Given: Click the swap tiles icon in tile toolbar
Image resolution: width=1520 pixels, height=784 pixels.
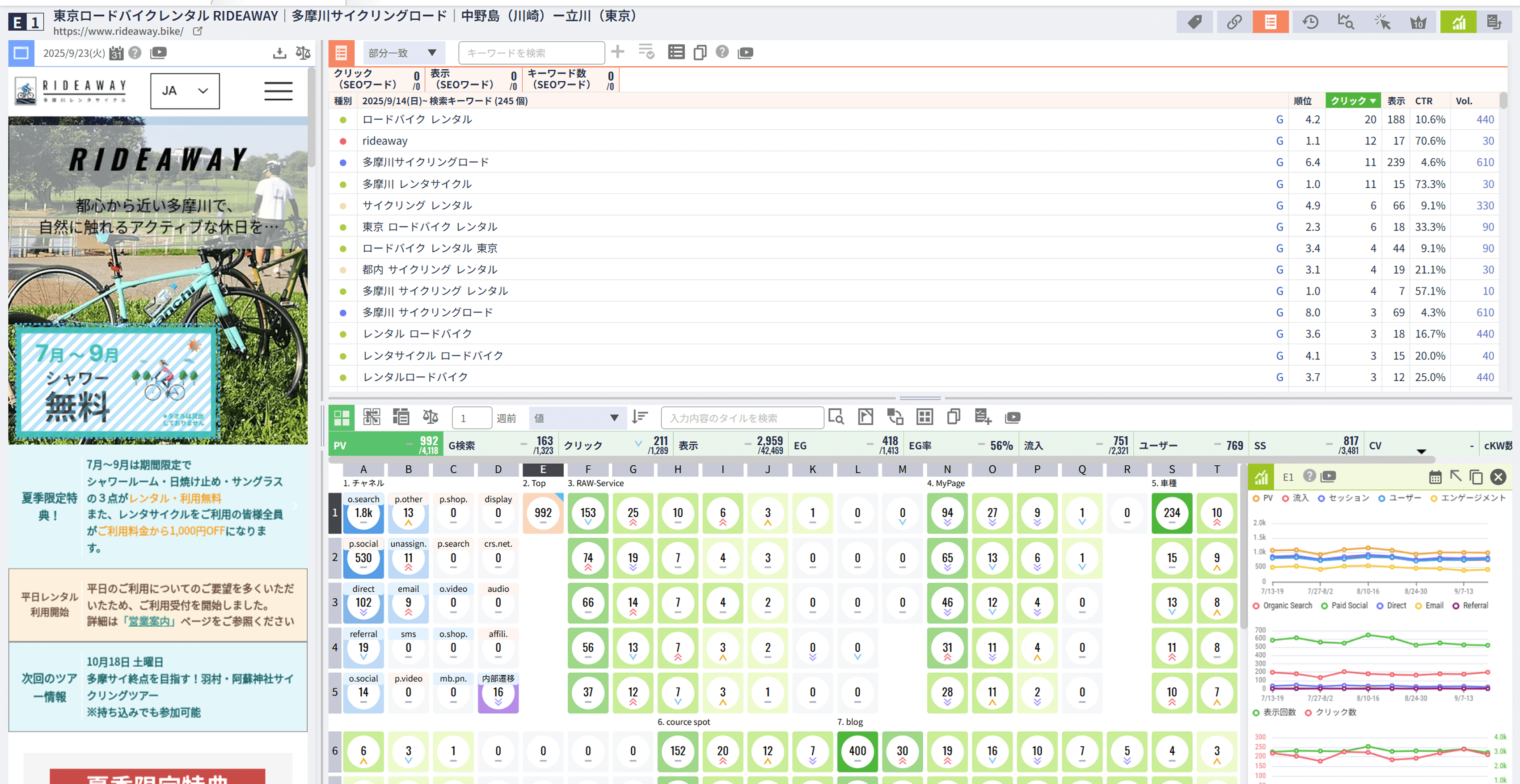Looking at the screenshot, I should (x=895, y=417).
